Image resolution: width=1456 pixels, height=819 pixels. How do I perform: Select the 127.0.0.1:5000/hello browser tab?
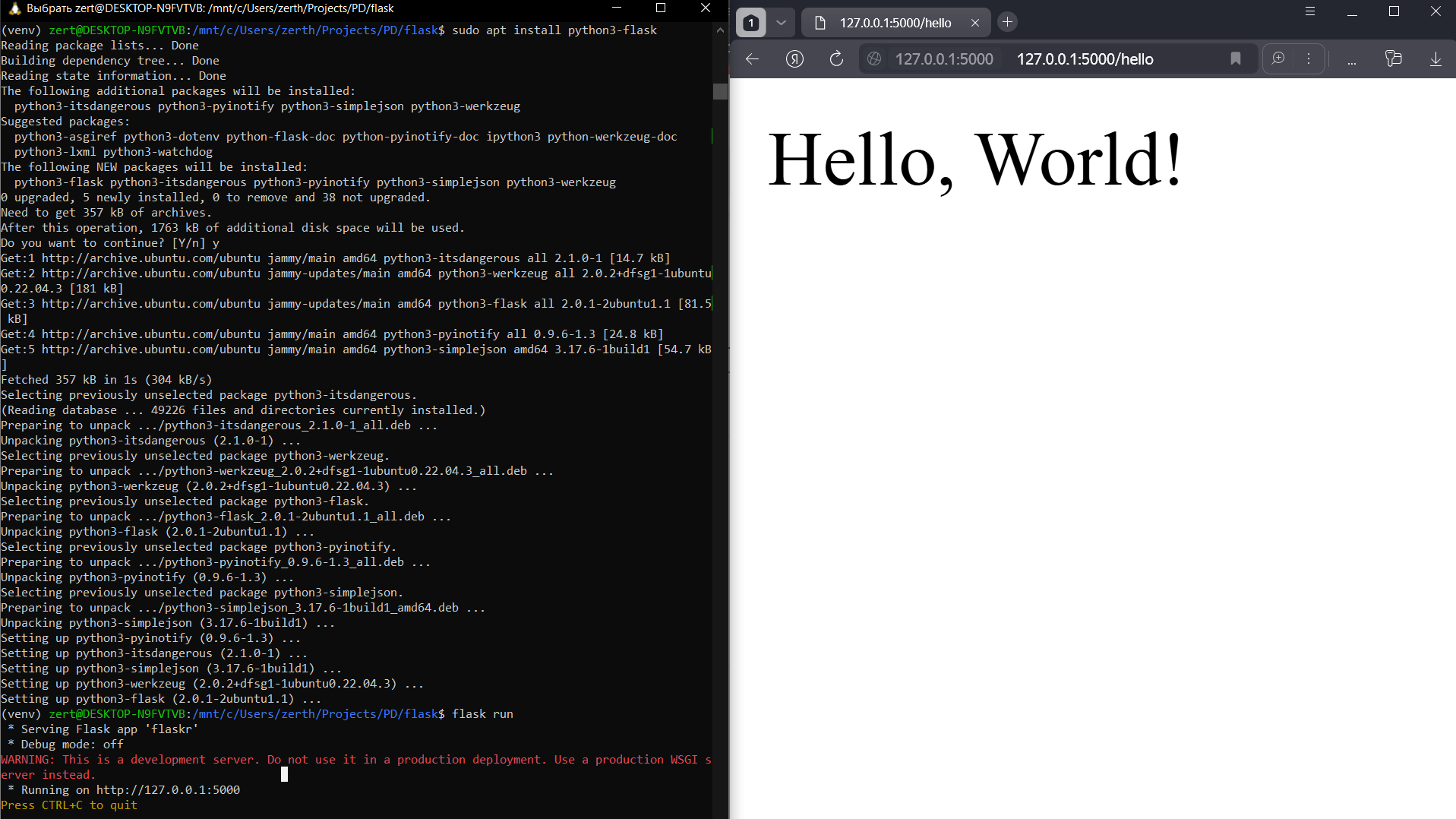[895, 23]
